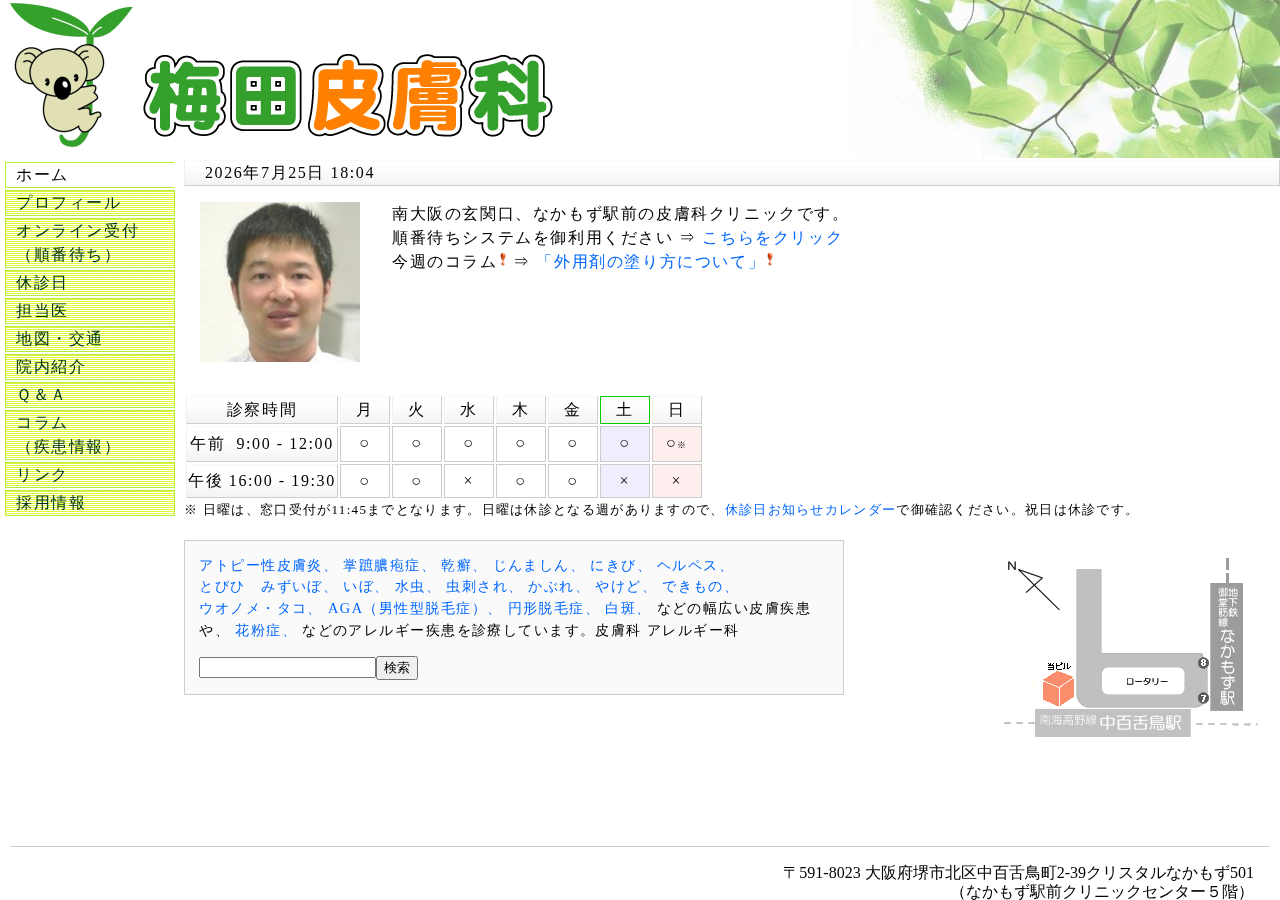Click the doctor's portrait photo
The height and width of the screenshot is (900, 1280).
pos(280,282)
